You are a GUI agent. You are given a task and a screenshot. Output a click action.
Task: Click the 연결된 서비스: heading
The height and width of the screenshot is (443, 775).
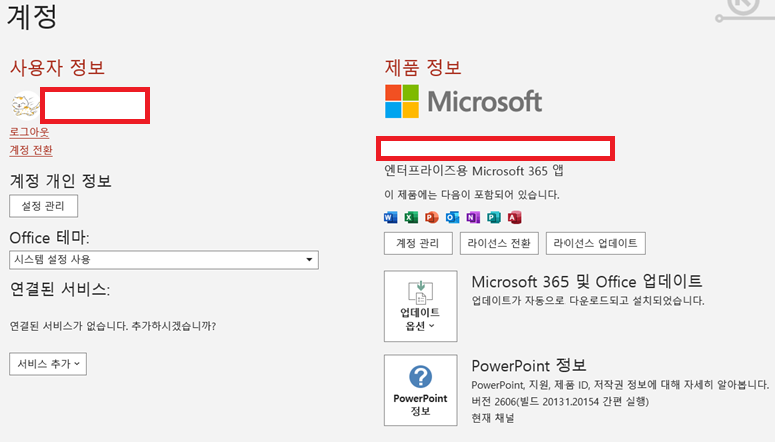60,289
